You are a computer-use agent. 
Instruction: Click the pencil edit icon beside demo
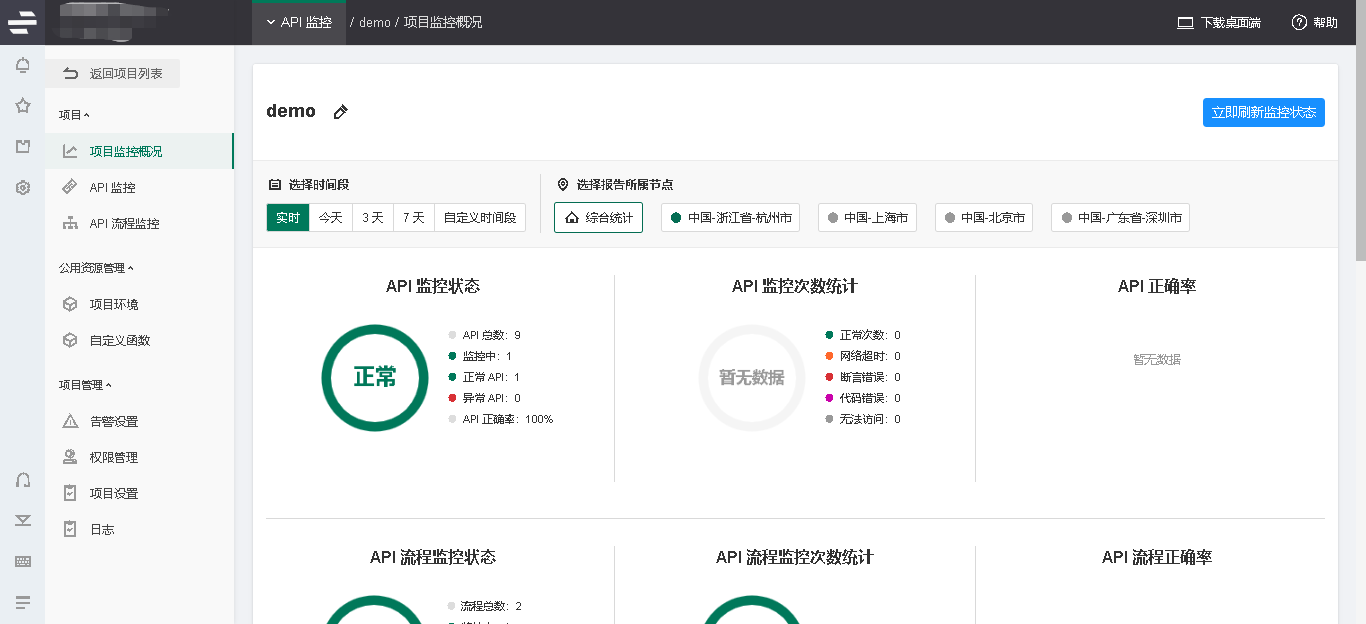click(340, 112)
